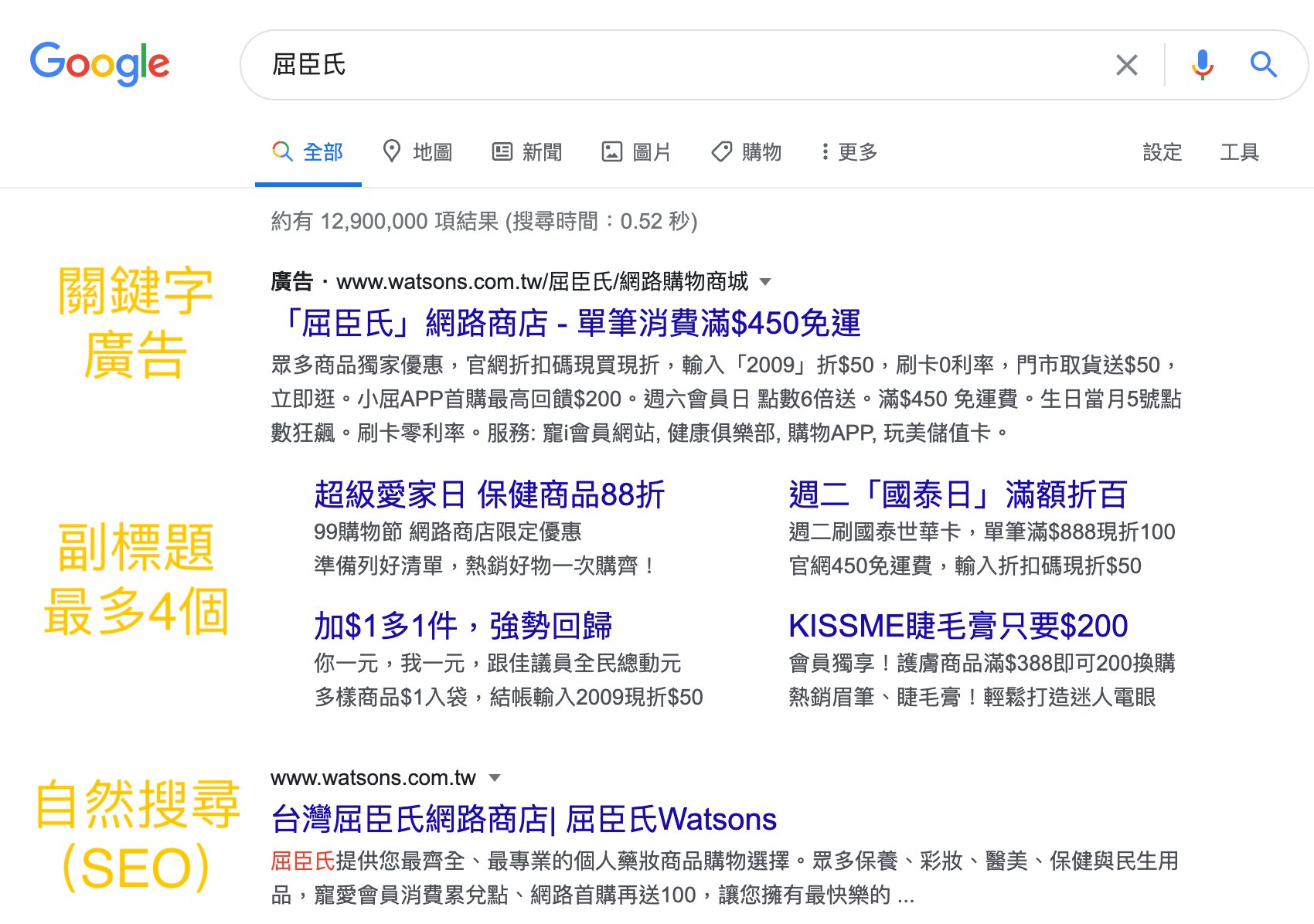
Task: Click sitelink description 你一元，我一元，跟佳議員全民總動元
Action: [498, 663]
